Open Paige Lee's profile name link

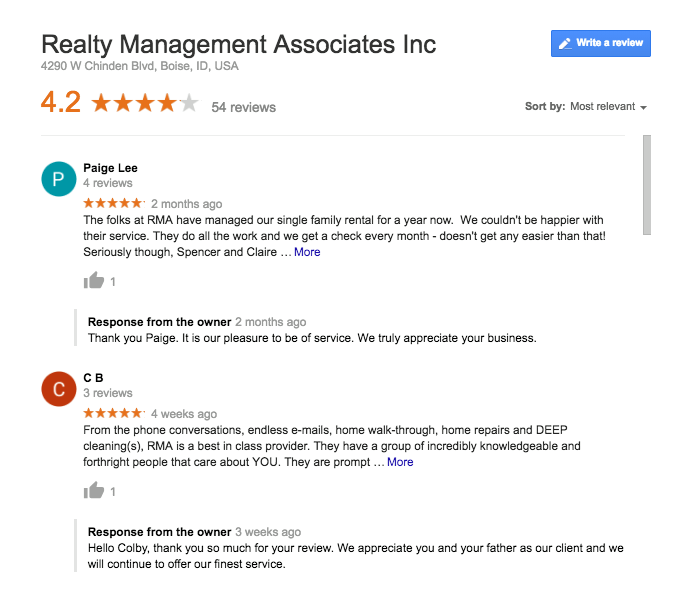[110, 168]
